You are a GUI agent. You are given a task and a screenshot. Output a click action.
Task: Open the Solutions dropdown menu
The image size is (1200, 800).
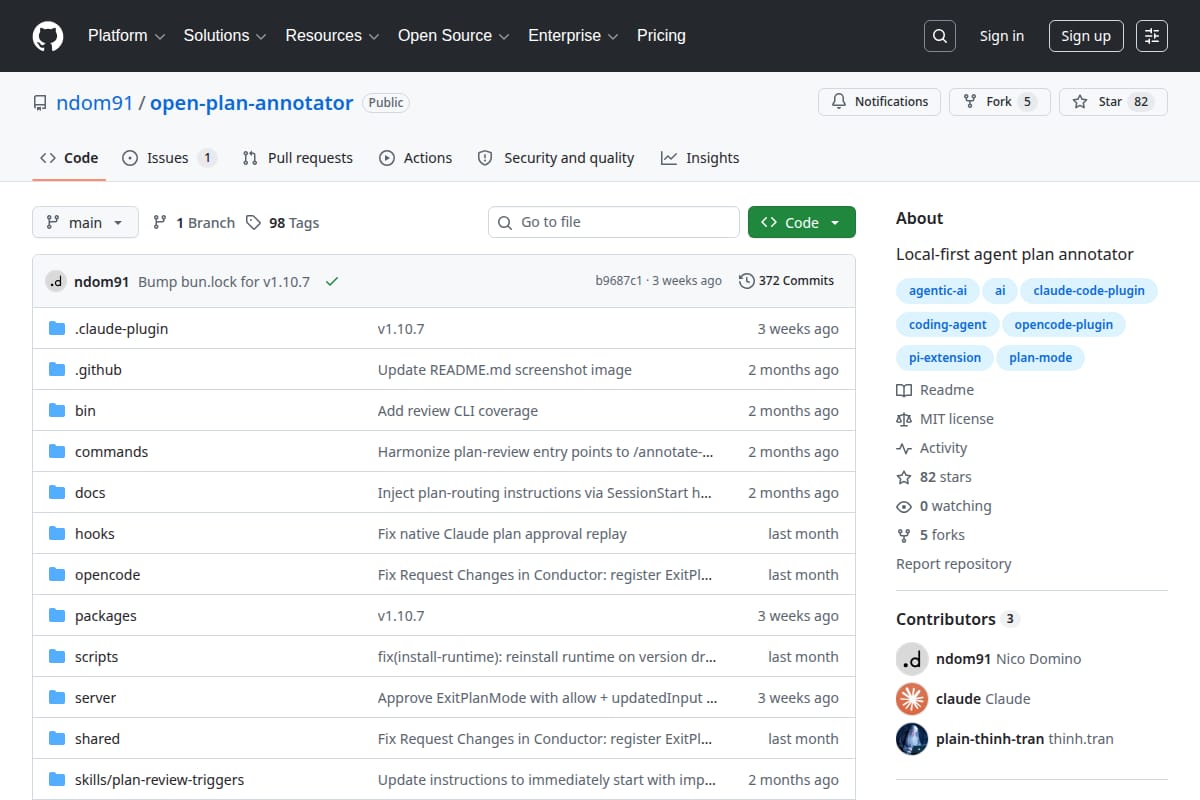225,36
